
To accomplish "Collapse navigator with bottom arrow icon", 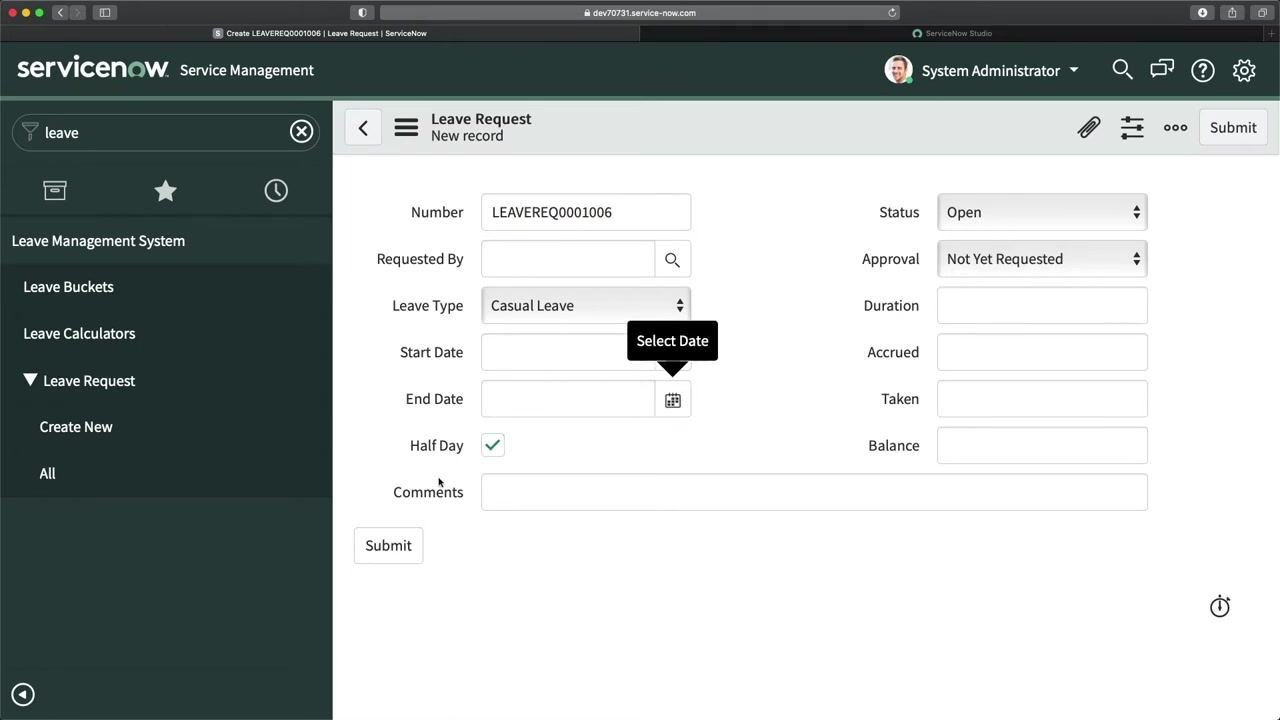I will pyautogui.click(x=23, y=695).
